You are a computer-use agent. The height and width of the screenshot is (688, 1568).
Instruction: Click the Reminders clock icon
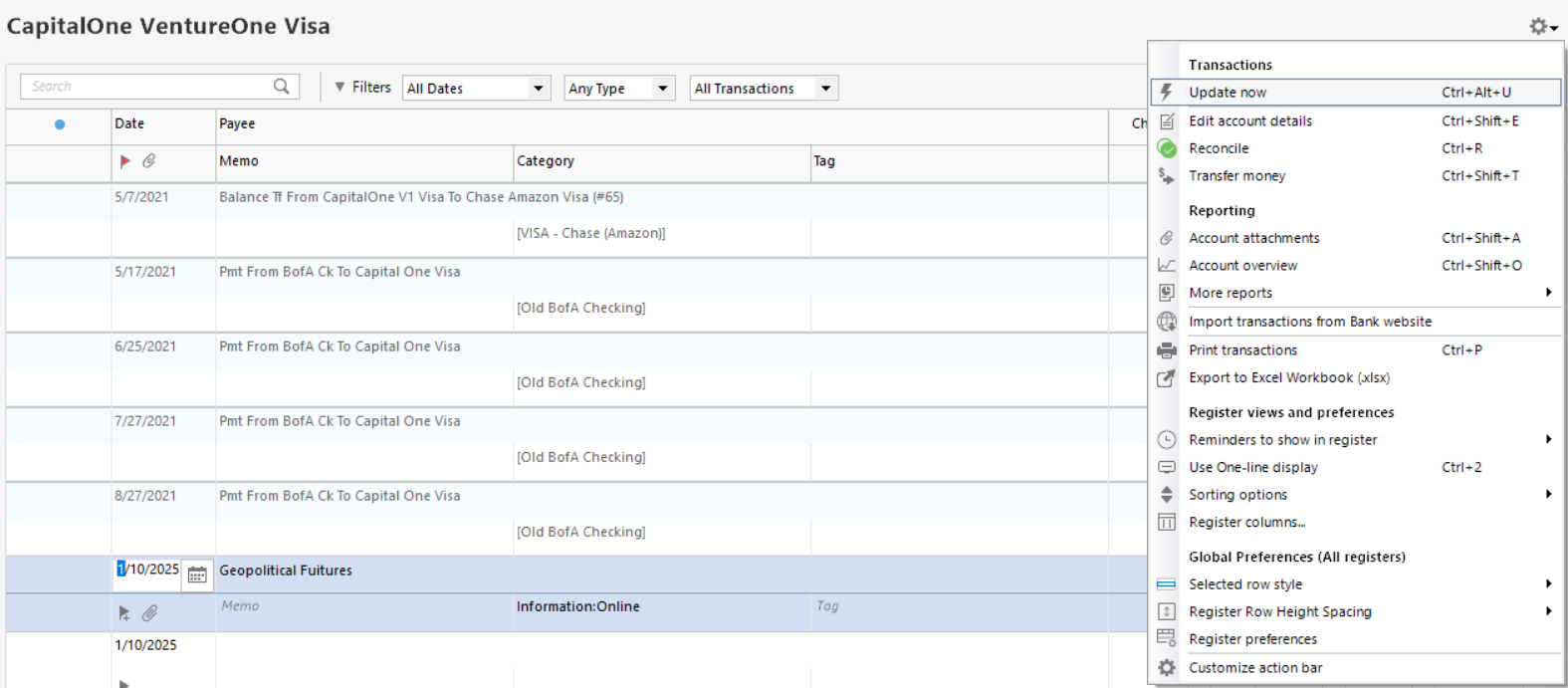coord(1167,440)
